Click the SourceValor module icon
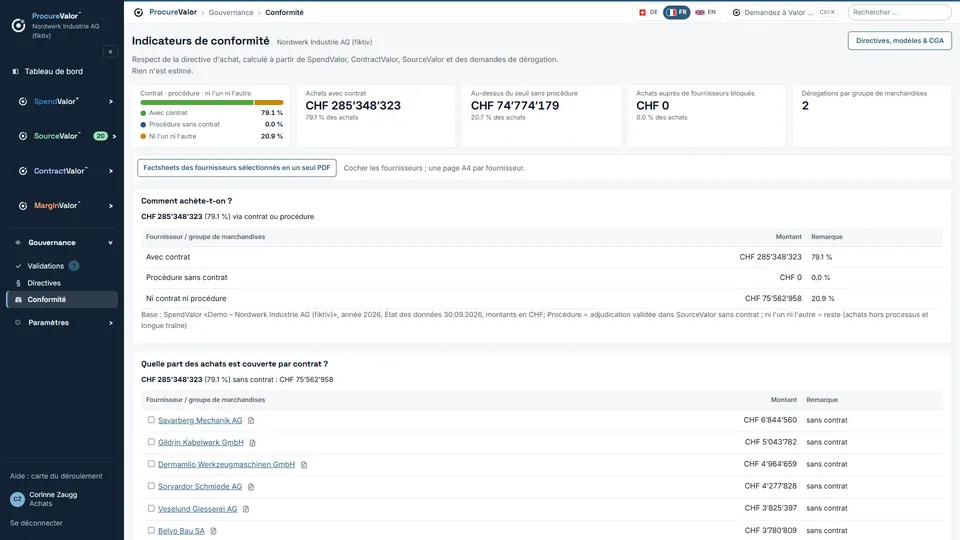 pos(23,136)
